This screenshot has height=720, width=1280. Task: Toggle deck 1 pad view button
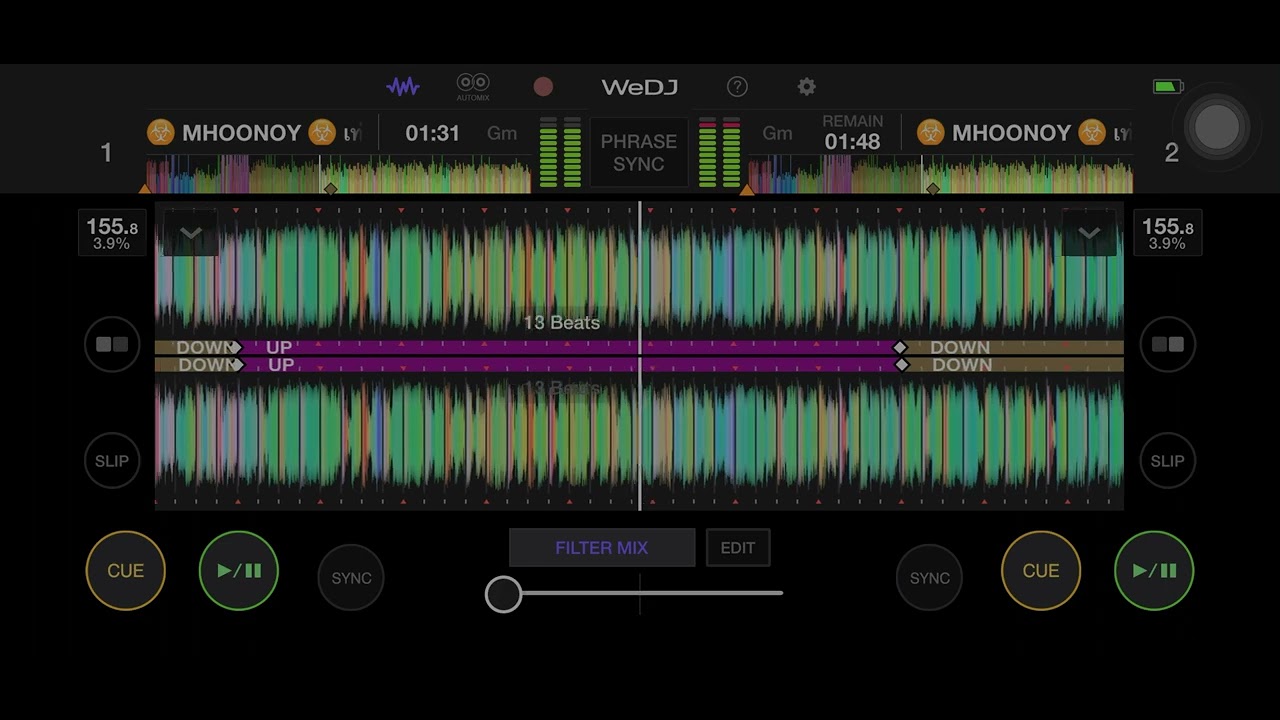112,344
